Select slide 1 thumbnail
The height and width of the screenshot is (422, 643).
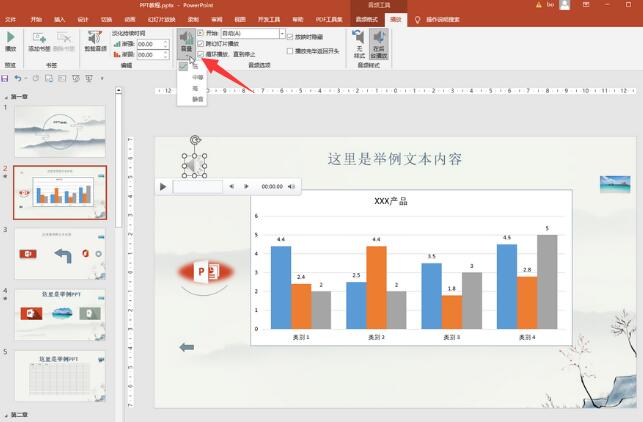pyautogui.click(x=60, y=131)
